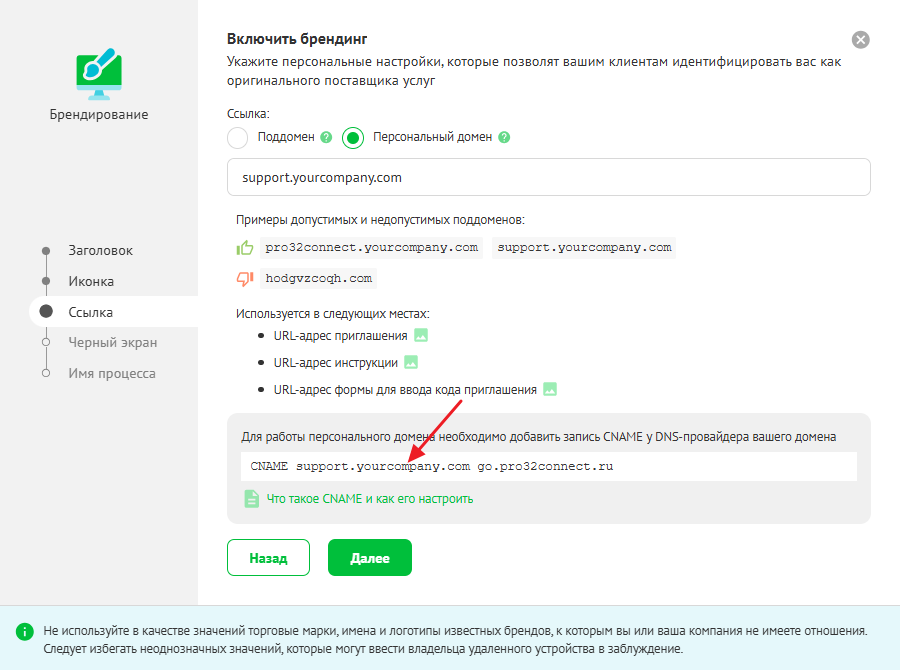Click the info icon in bottom notice bar

tap(24, 632)
